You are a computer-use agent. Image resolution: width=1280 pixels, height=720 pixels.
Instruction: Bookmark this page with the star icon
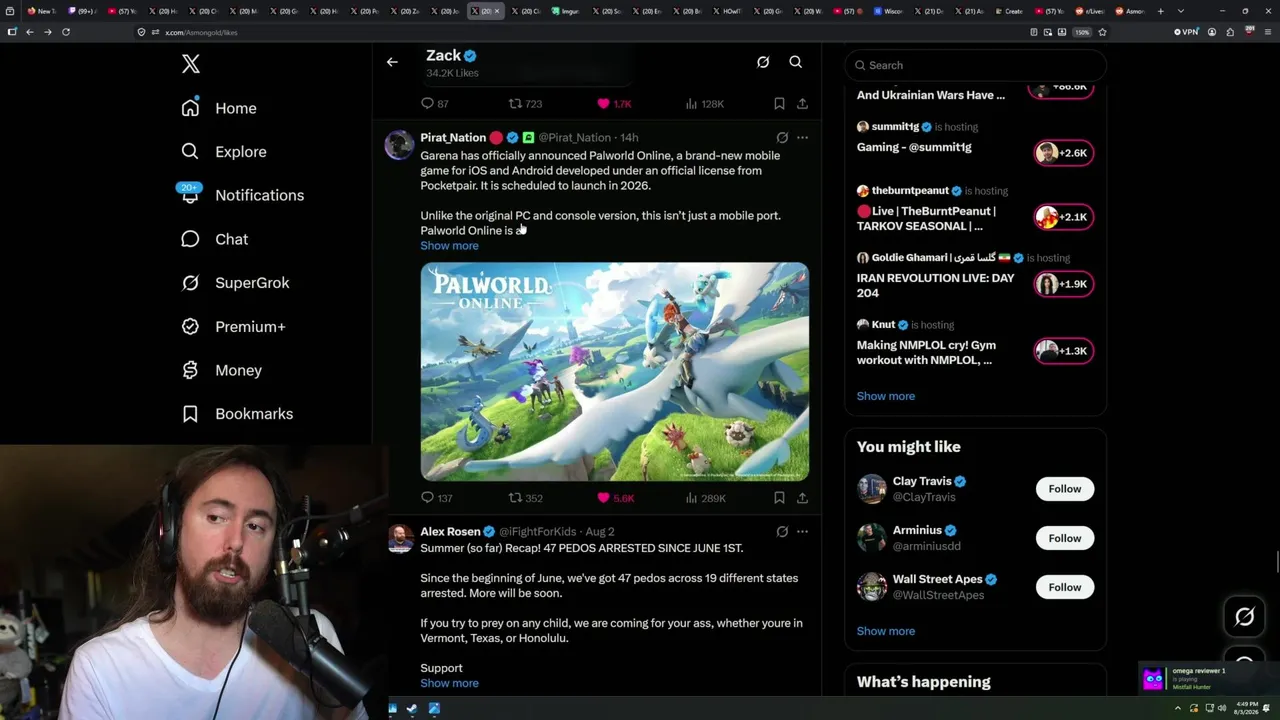coord(1102,32)
